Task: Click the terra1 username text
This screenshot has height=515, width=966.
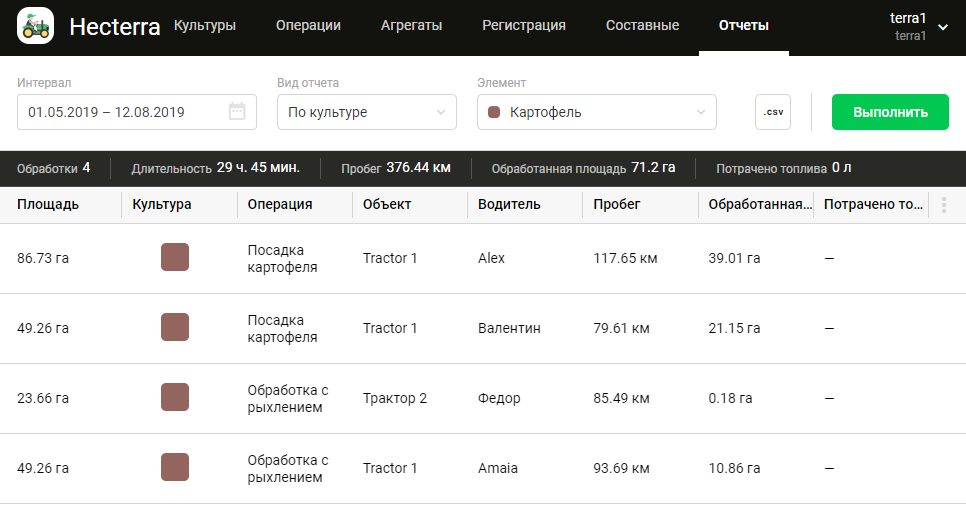Action: tap(908, 18)
